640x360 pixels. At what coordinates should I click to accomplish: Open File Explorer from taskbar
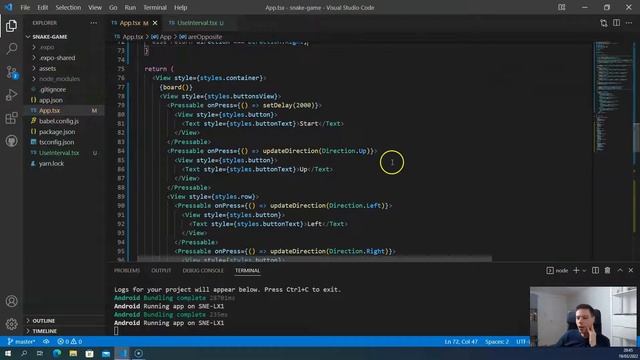coord(73,353)
